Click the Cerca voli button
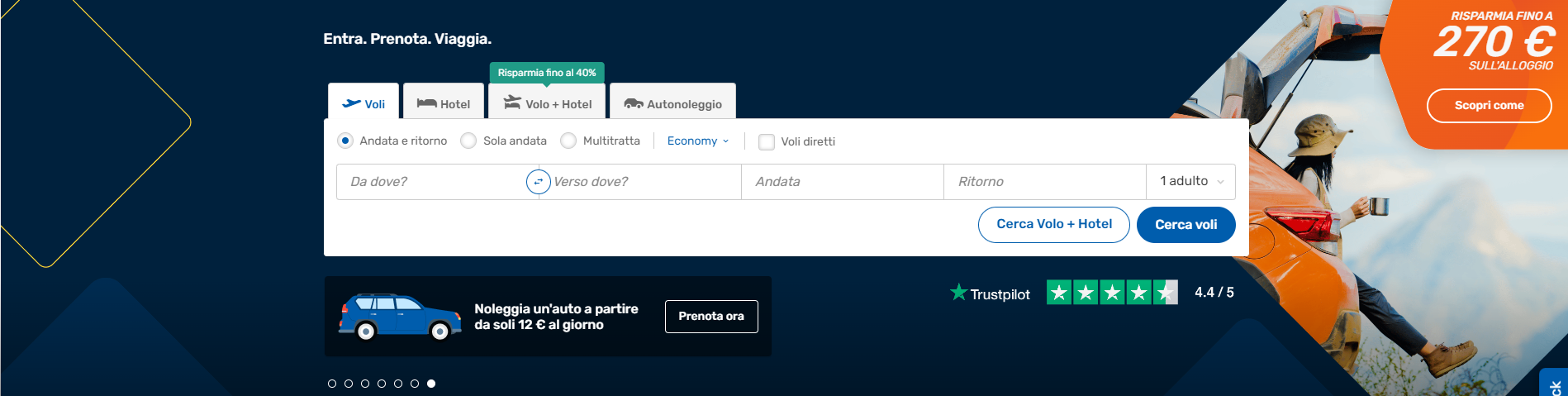1568x396 pixels. pos(1186,225)
